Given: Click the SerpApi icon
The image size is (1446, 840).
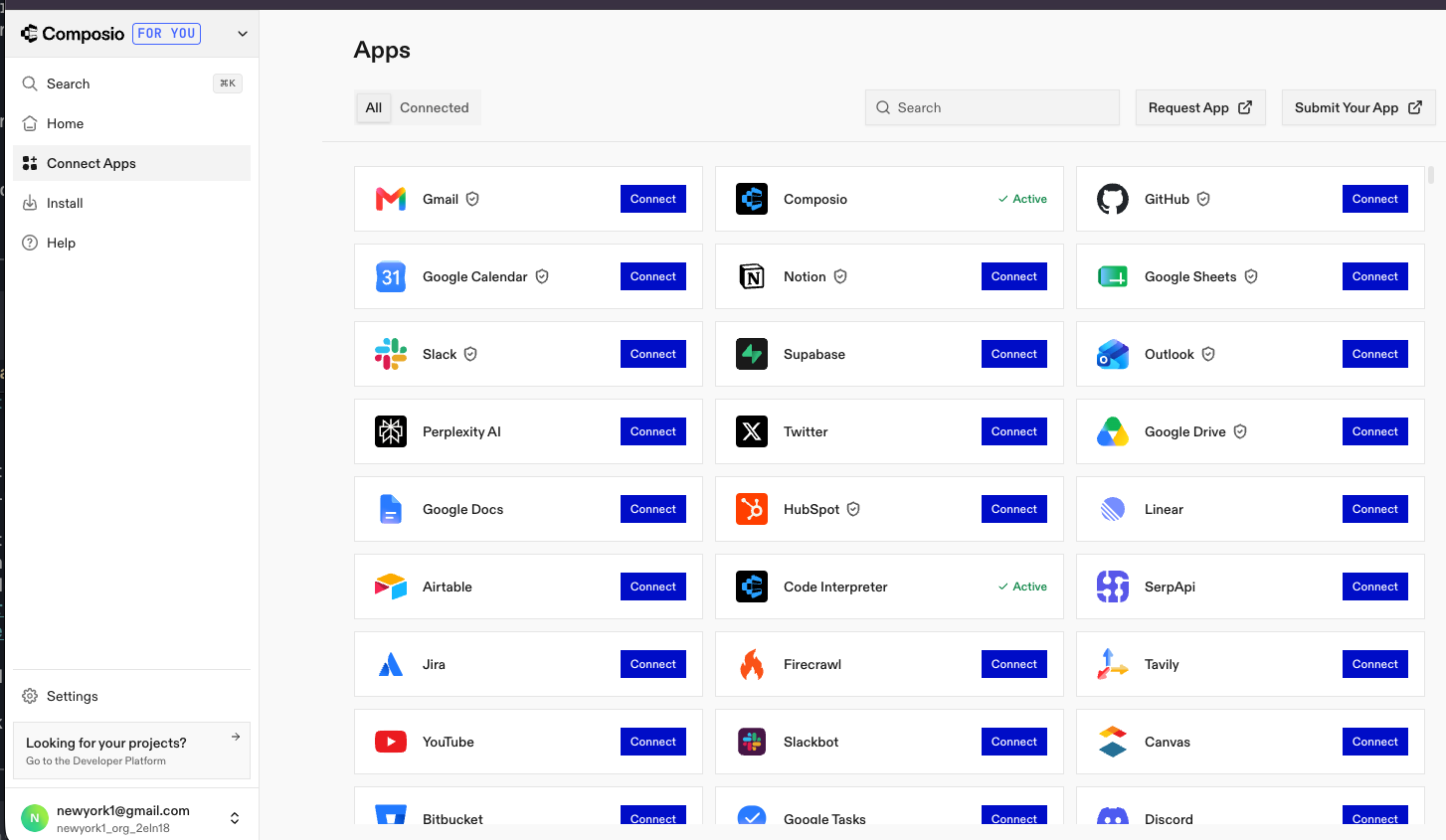Looking at the screenshot, I should 1113,587.
